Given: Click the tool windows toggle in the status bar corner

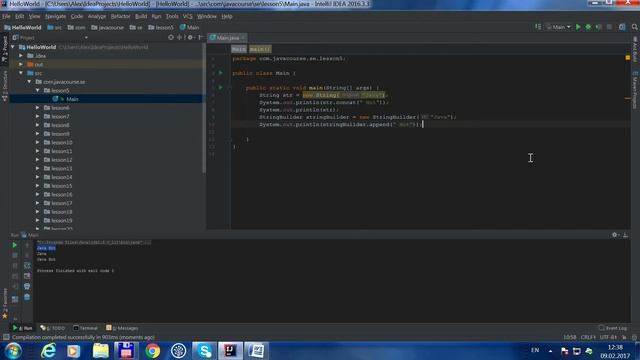Looking at the screenshot, I should 6,337.
